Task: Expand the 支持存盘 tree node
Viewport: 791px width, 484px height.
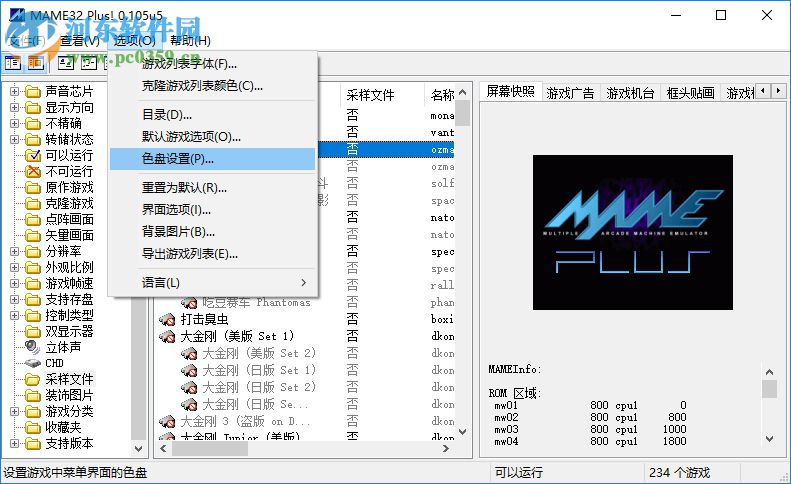Action: pos(14,299)
